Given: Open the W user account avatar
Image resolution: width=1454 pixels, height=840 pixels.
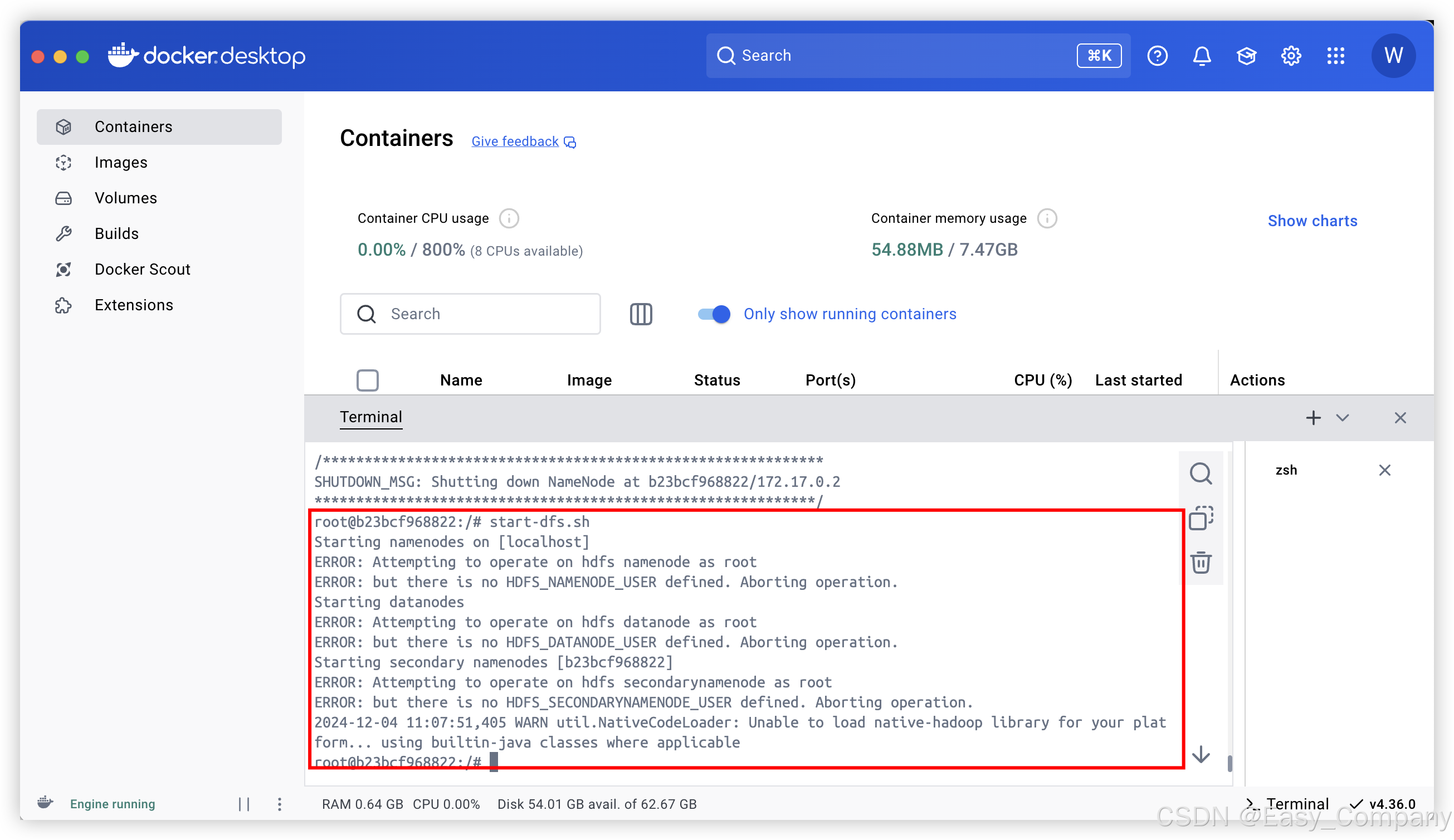Looking at the screenshot, I should 1393,55.
